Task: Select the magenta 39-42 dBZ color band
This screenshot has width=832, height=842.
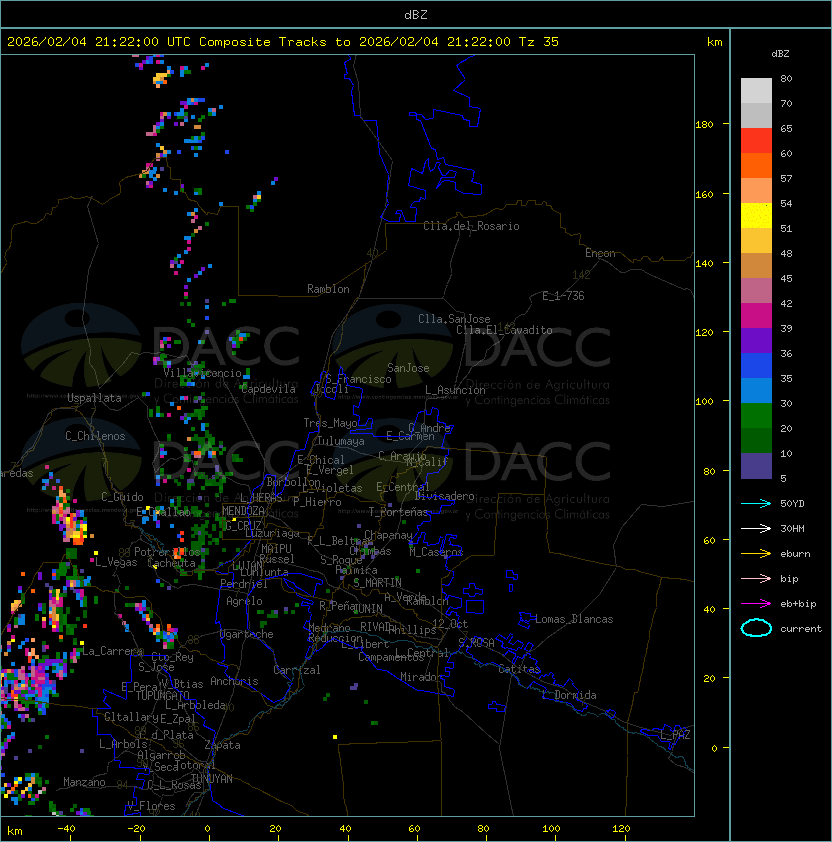Action: [756, 316]
